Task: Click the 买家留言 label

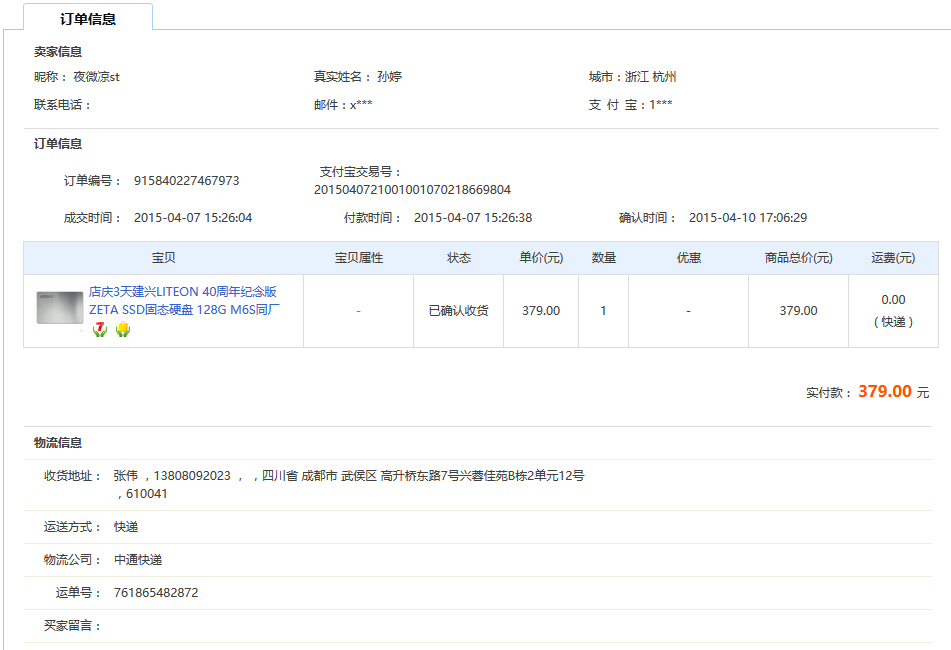Action: [x=72, y=625]
